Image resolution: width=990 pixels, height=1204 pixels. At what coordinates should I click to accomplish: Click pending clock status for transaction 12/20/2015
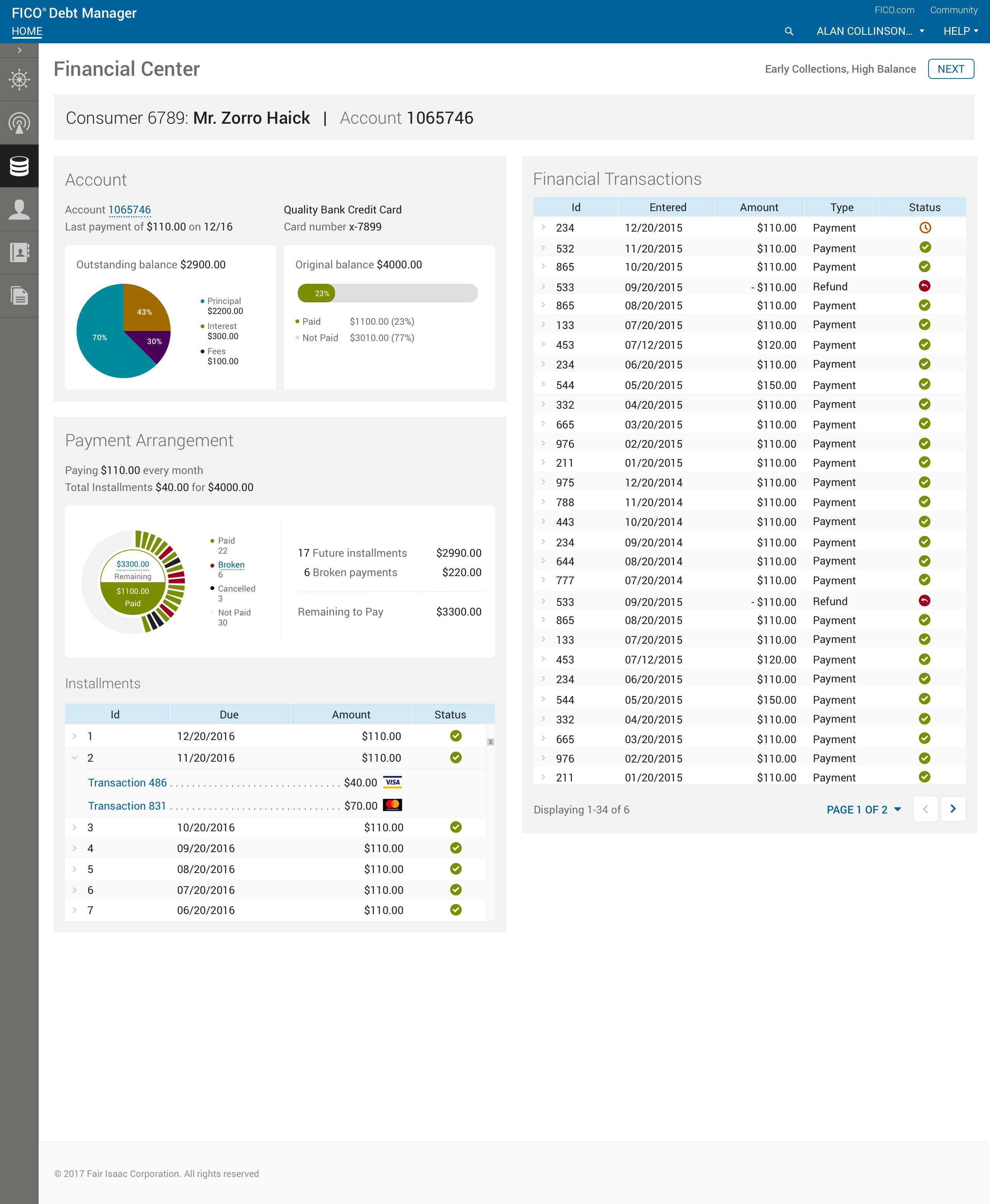pos(924,228)
